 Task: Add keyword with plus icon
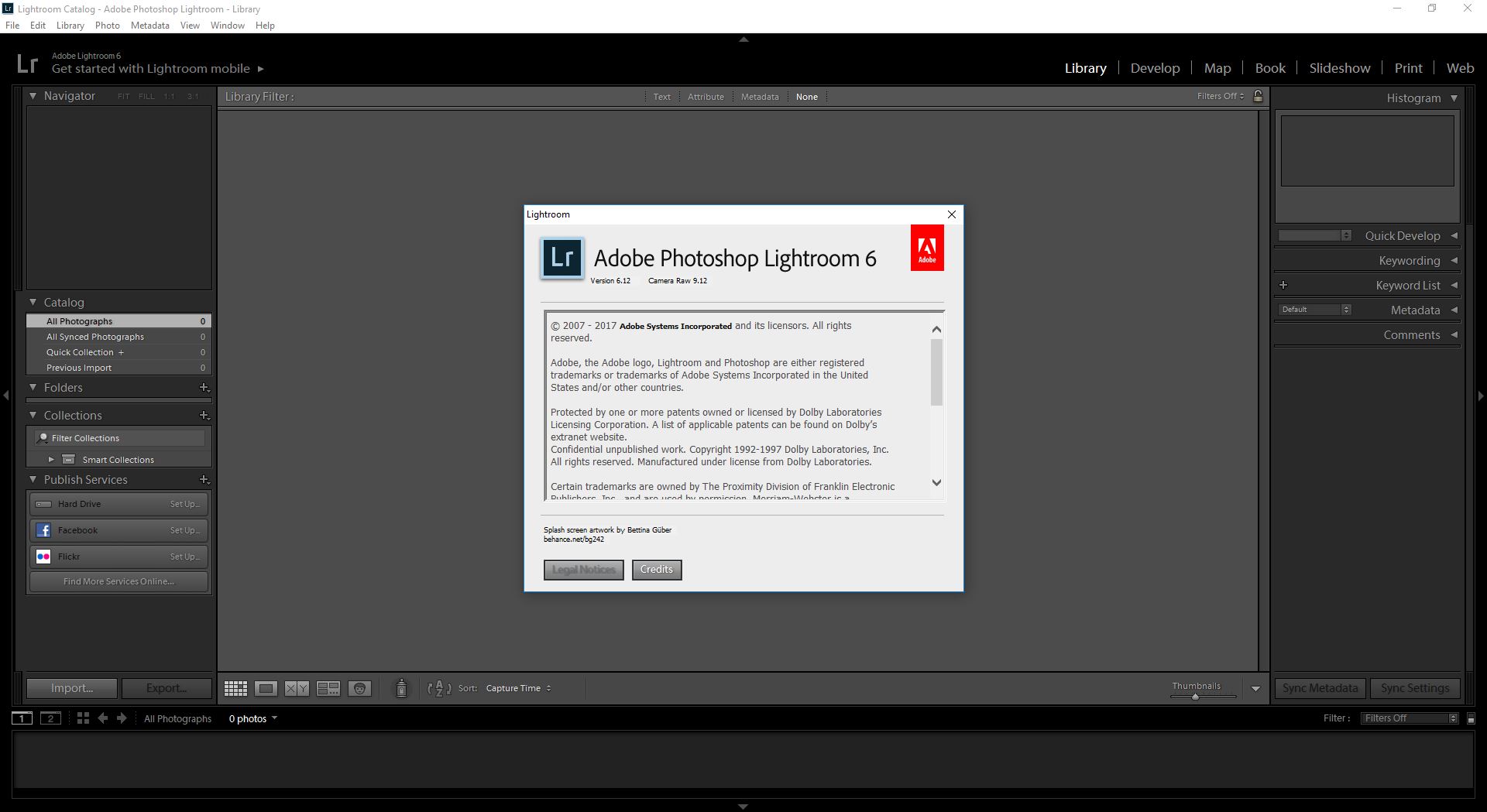[x=1283, y=285]
